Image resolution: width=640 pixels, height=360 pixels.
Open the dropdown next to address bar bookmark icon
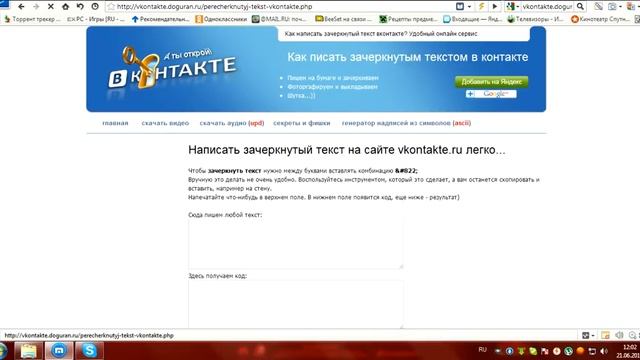[x=469, y=7]
